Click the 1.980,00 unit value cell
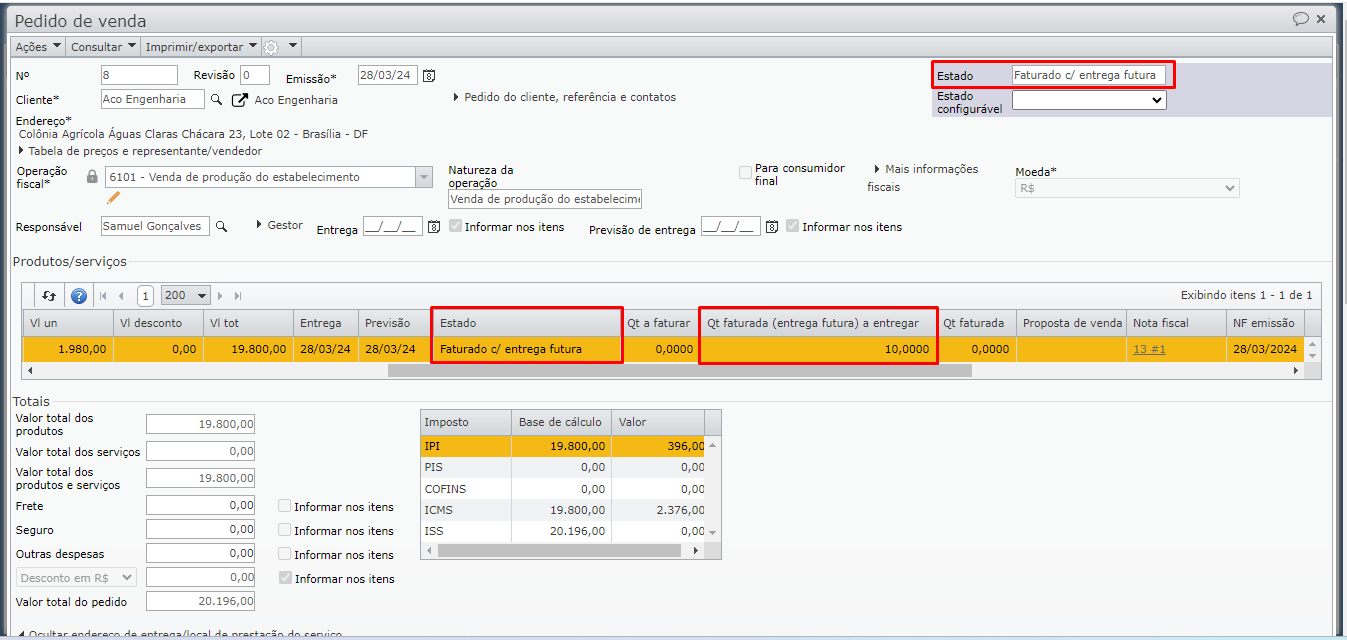 pyautogui.click(x=68, y=349)
